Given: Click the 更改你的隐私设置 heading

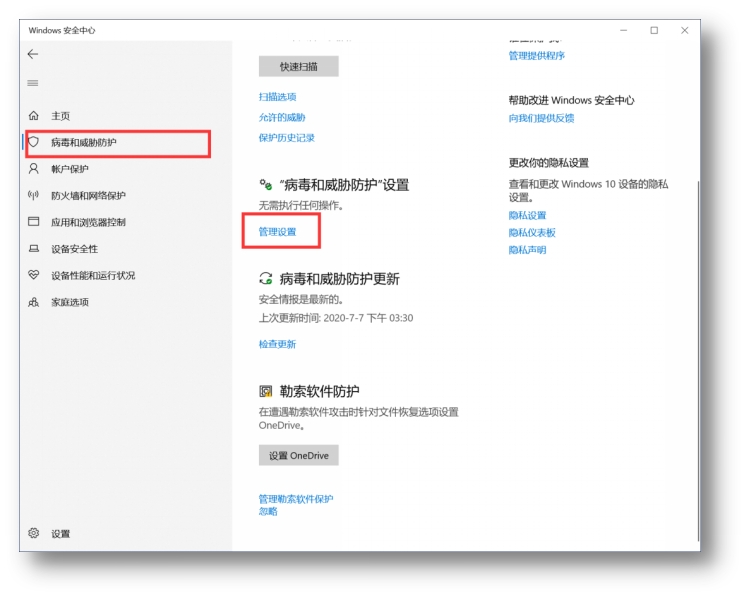Looking at the screenshot, I should (549, 163).
